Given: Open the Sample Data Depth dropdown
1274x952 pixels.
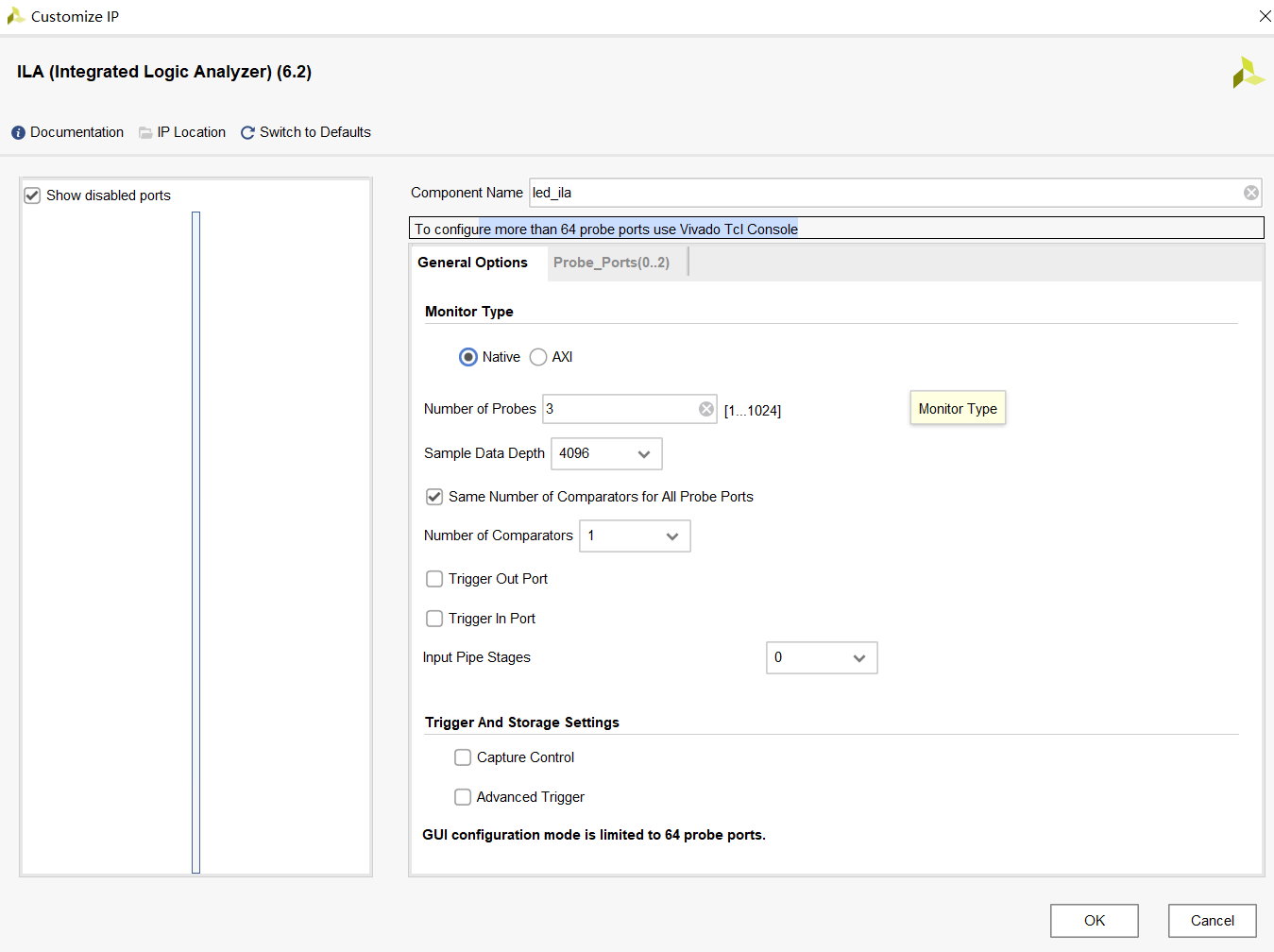Looking at the screenshot, I should (606, 453).
